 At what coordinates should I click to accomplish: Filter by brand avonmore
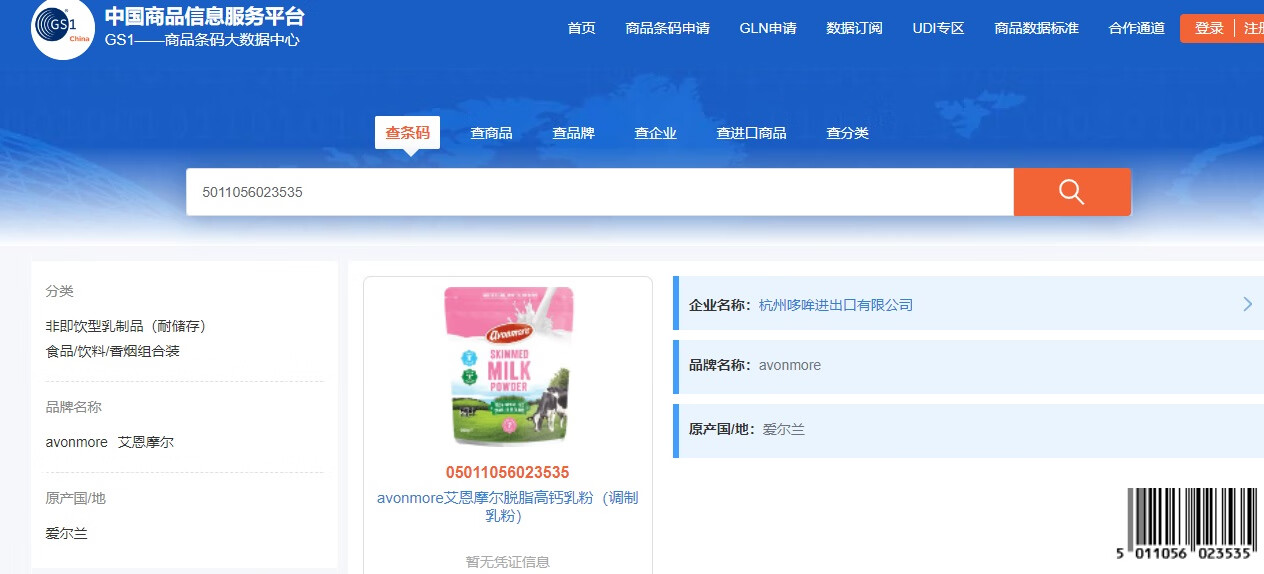pyautogui.click(x=76, y=442)
